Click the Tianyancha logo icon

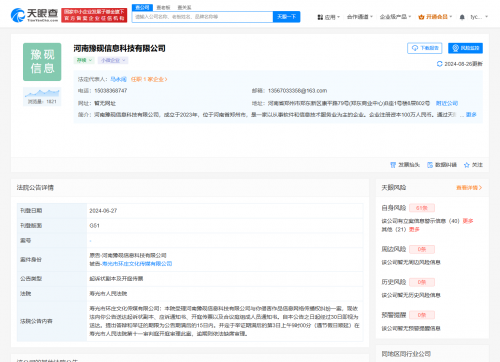(18, 15)
